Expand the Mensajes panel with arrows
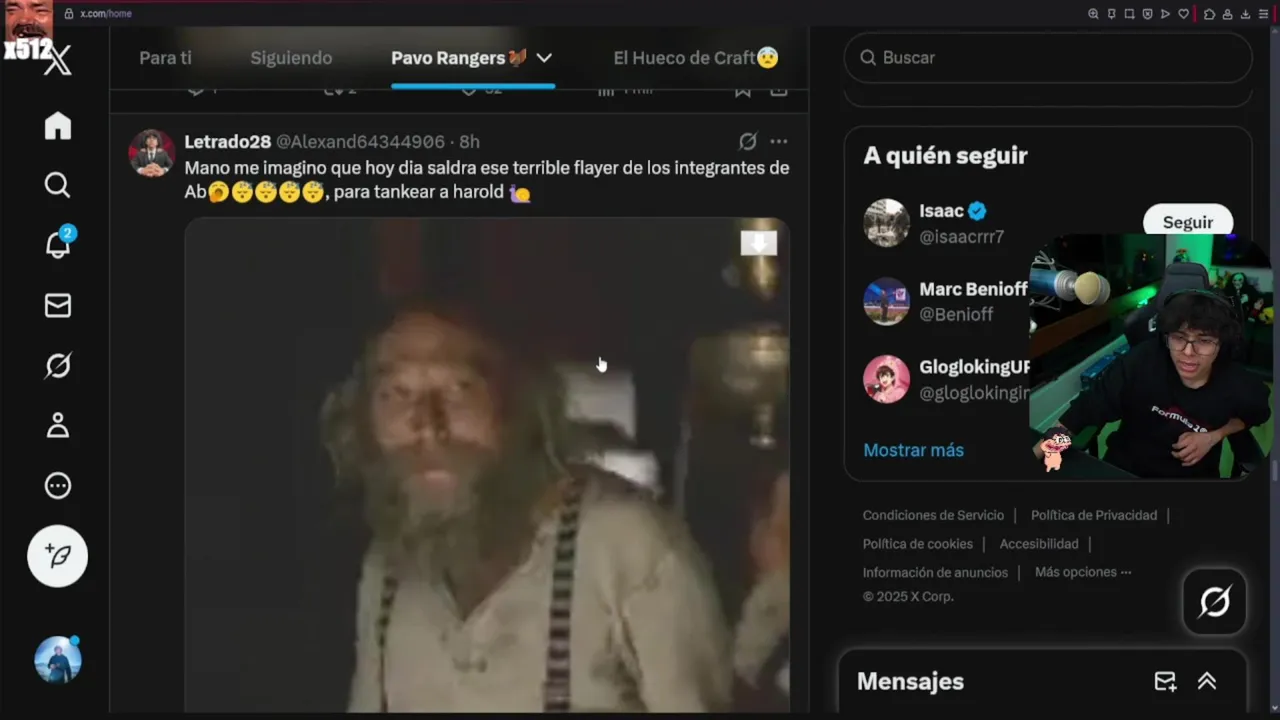1280x720 pixels. coord(1207,681)
